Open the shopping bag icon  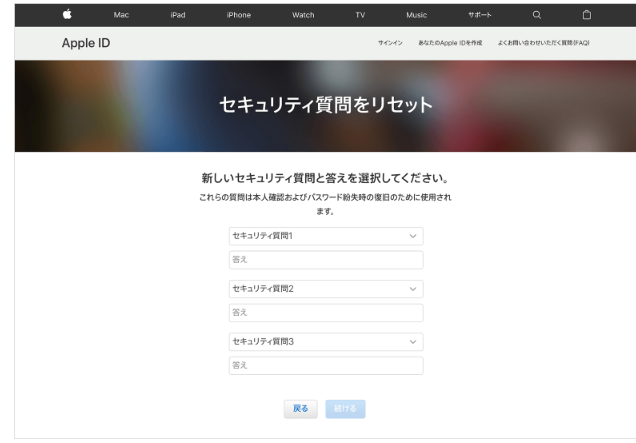[587, 15]
